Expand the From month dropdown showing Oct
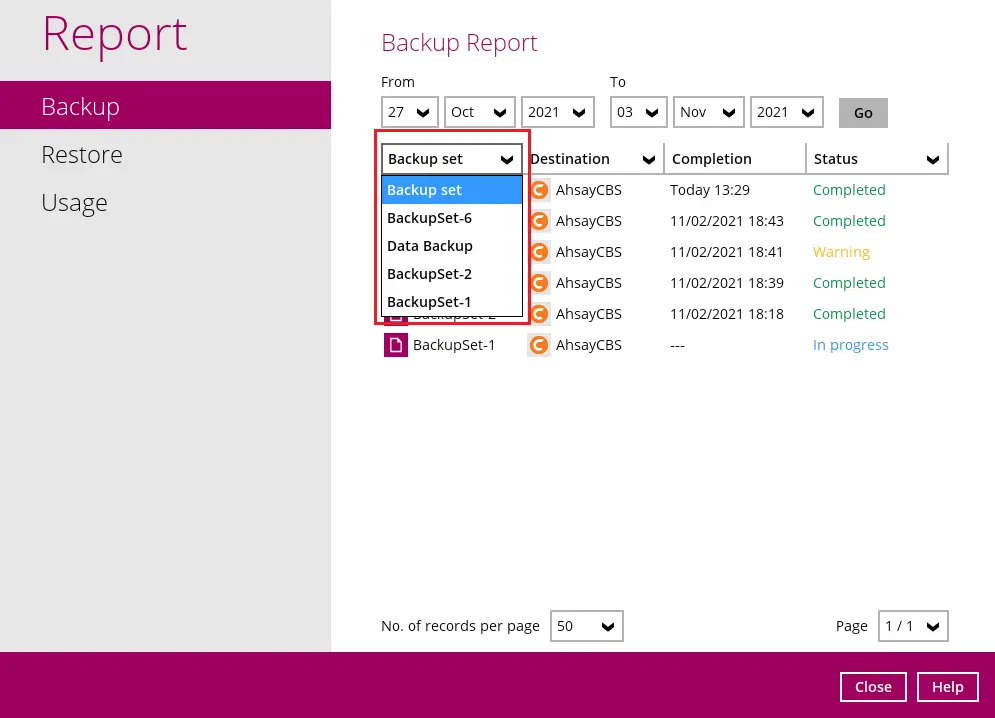Image resolution: width=995 pixels, height=718 pixels. 479,112
